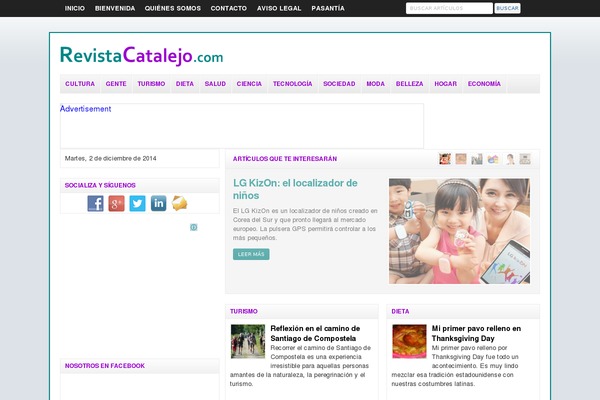Click the RevistaCatalejo.com logo
The width and height of the screenshot is (600, 400).
[142, 56]
